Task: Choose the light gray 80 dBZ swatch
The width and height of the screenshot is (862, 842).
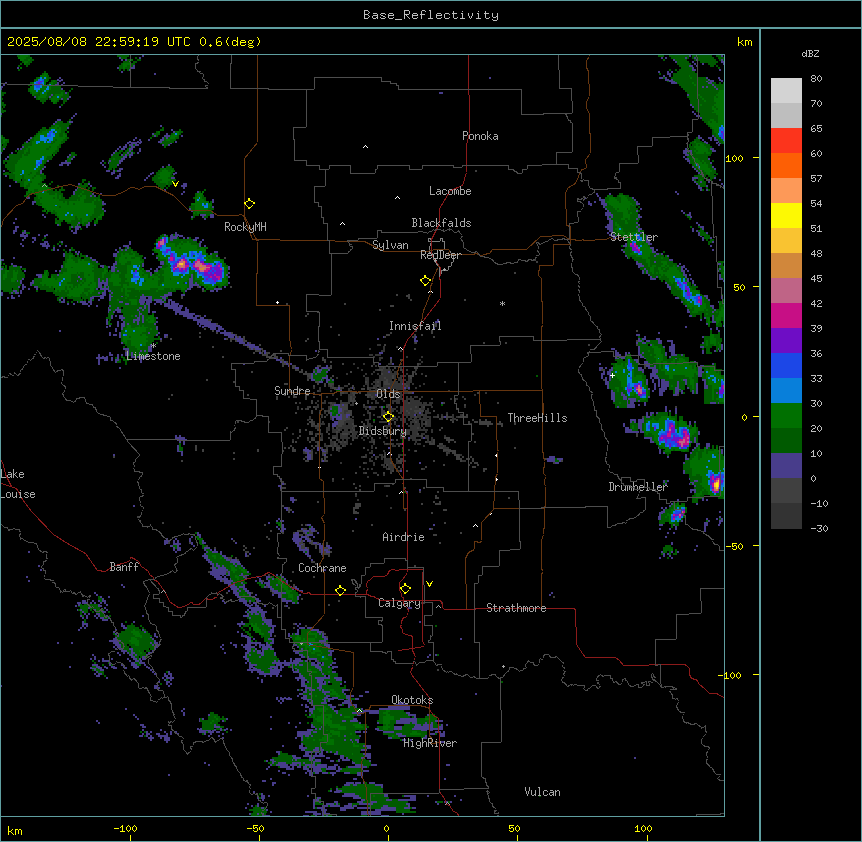Action: (786, 91)
